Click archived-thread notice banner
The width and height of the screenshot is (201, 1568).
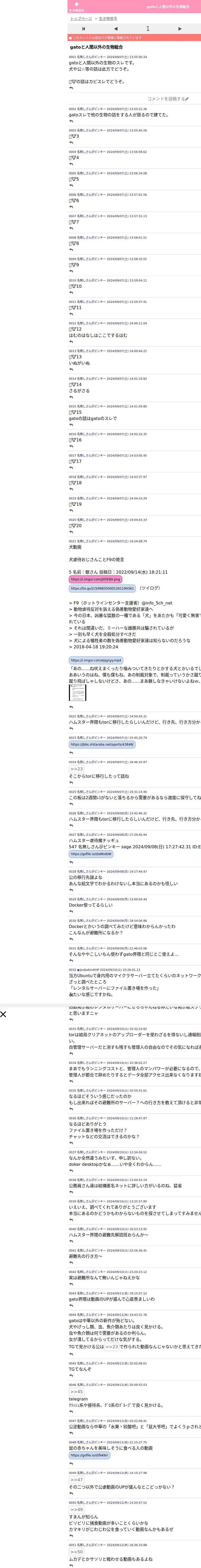click(x=134, y=38)
